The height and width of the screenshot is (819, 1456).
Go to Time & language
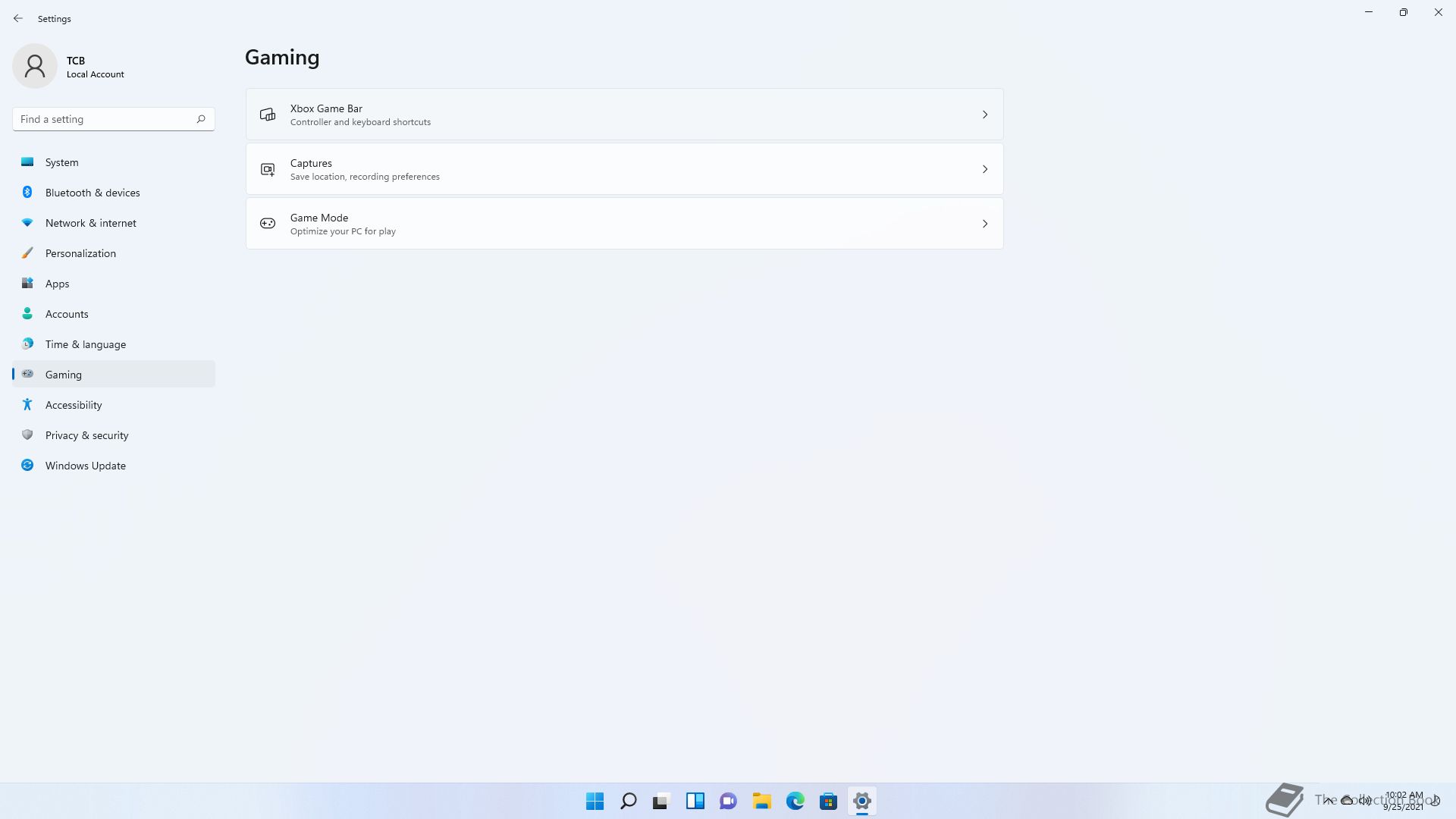click(x=114, y=344)
